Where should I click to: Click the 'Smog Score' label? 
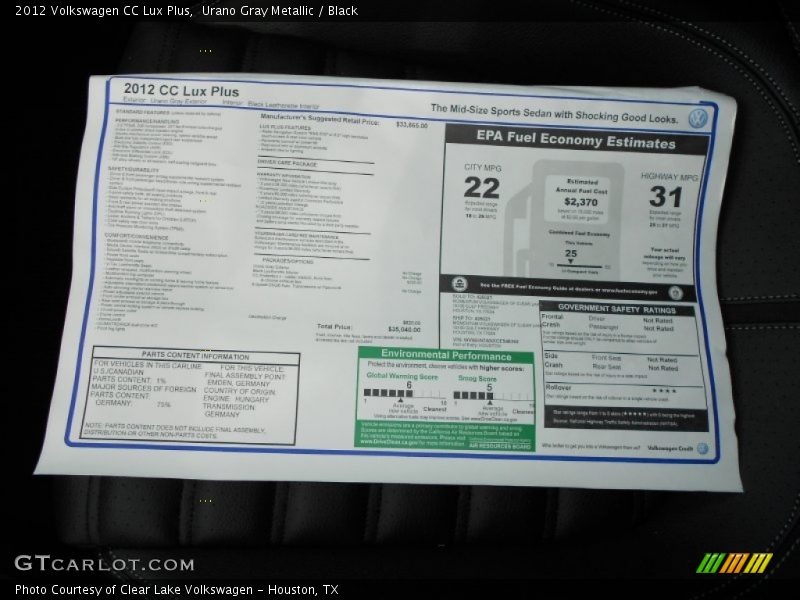coord(477,379)
